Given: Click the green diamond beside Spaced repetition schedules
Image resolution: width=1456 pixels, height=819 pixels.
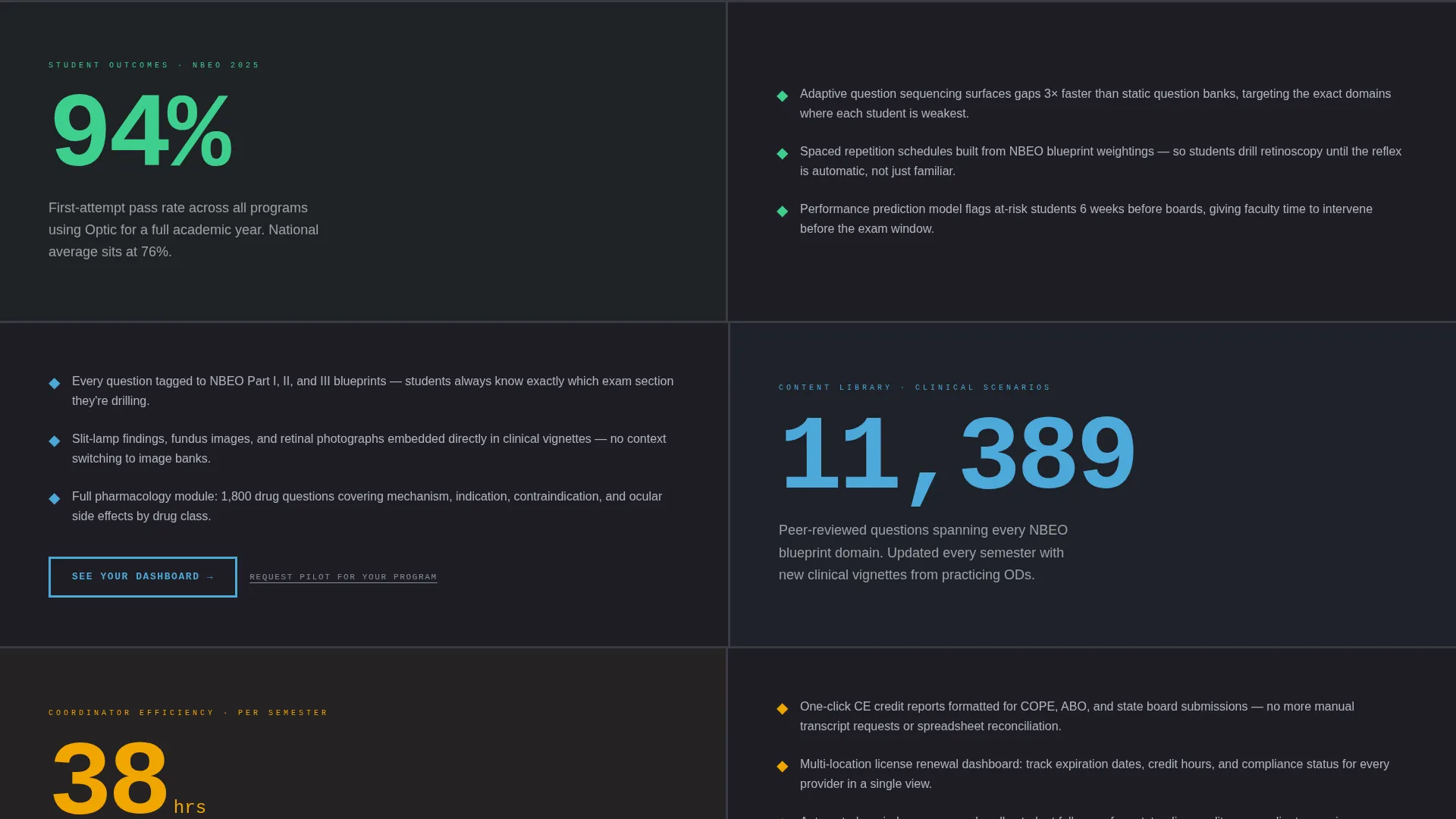Looking at the screenshot, I should pos(783,153).
